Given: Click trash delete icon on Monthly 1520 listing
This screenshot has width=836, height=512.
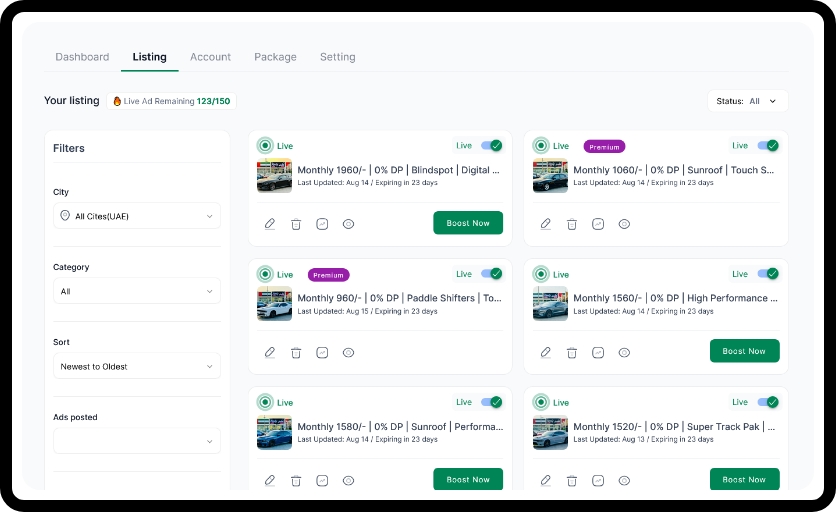Looking at the screenshot, I should 572,481.
